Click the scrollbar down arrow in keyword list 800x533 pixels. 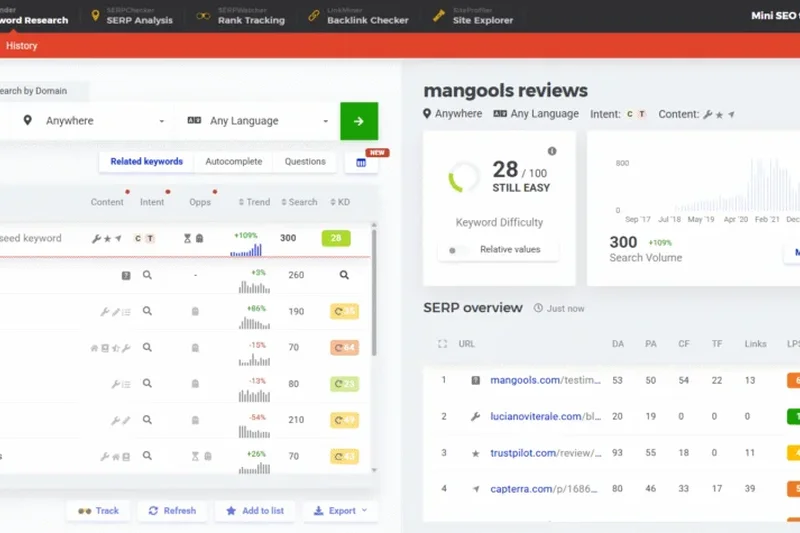[374, 470]
